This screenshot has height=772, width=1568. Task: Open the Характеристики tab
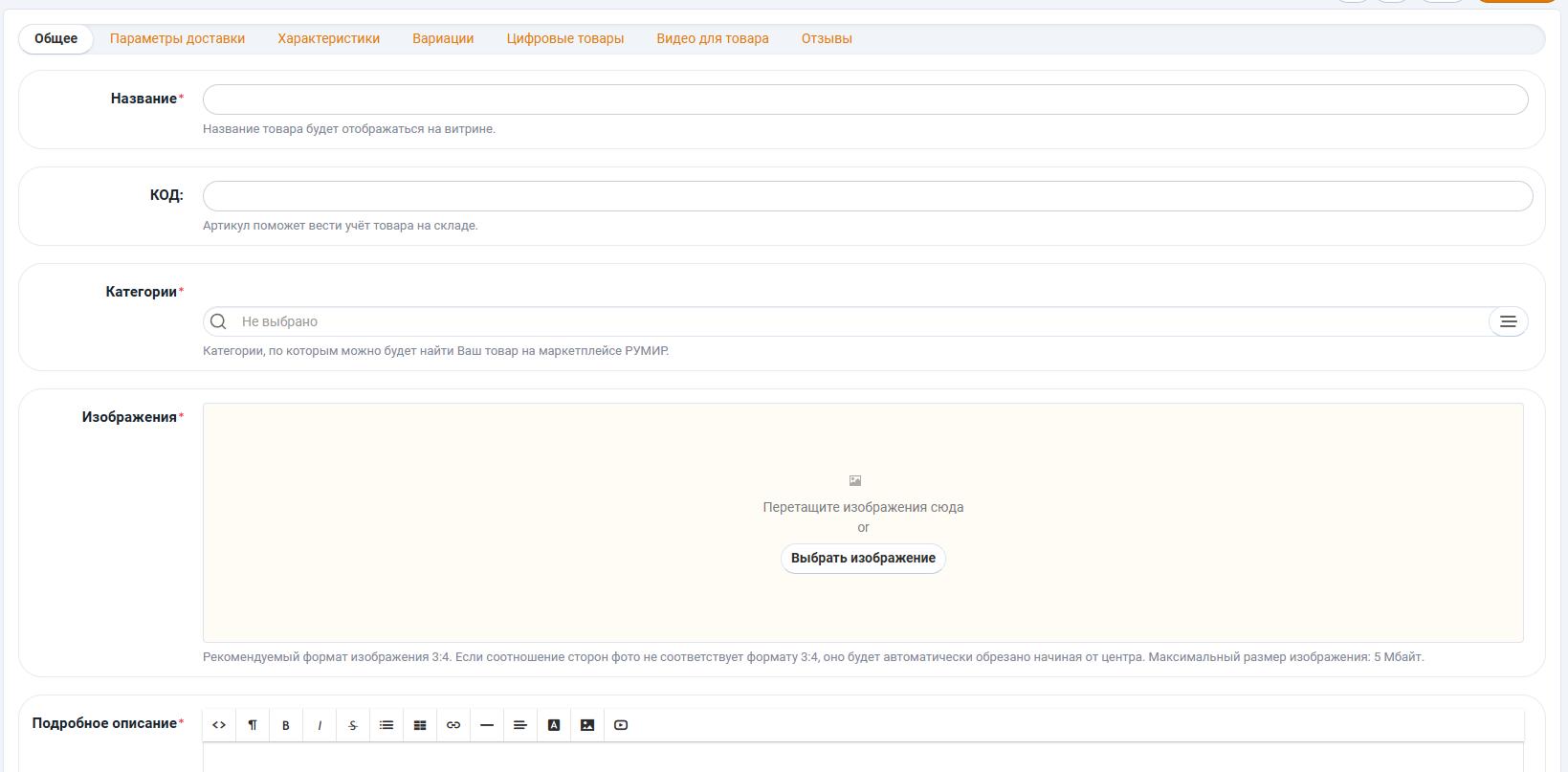click(328, 39)
